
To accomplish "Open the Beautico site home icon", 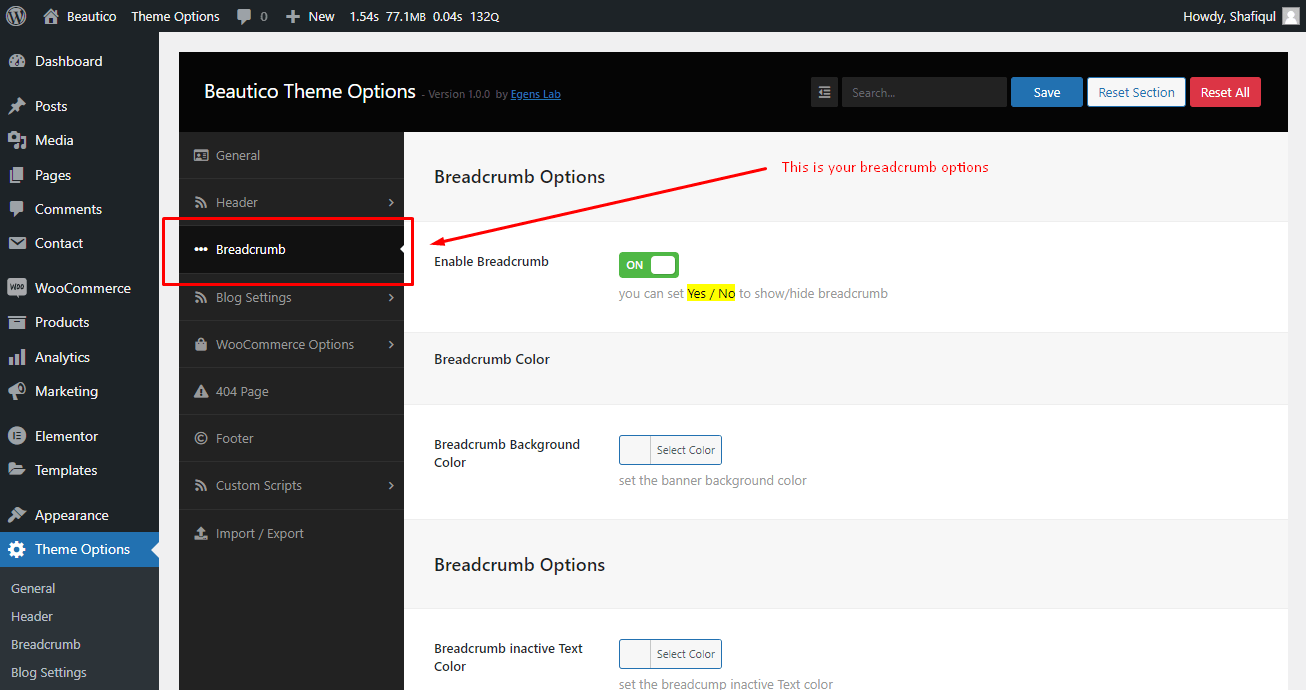I will pyautogui.click(x=51, y=16).
